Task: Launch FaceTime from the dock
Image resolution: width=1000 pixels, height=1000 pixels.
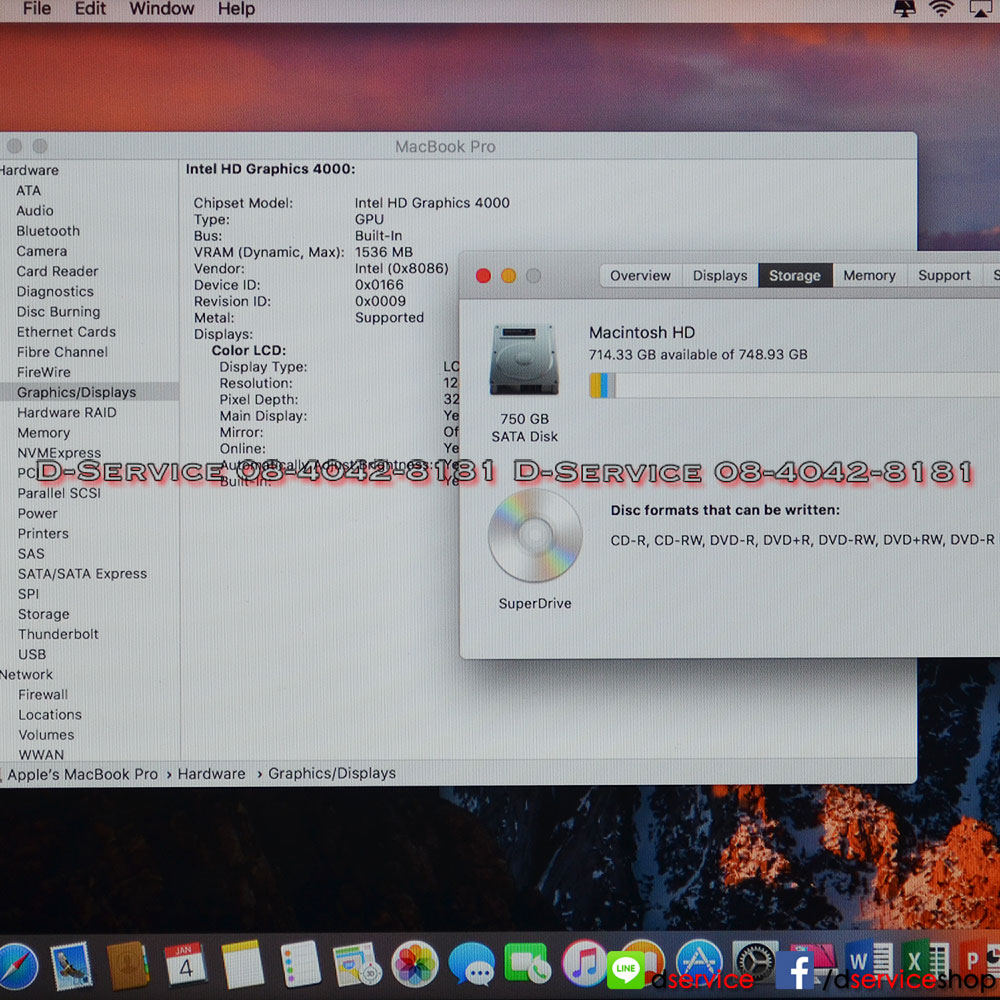Action: click(x=527, y=963)
